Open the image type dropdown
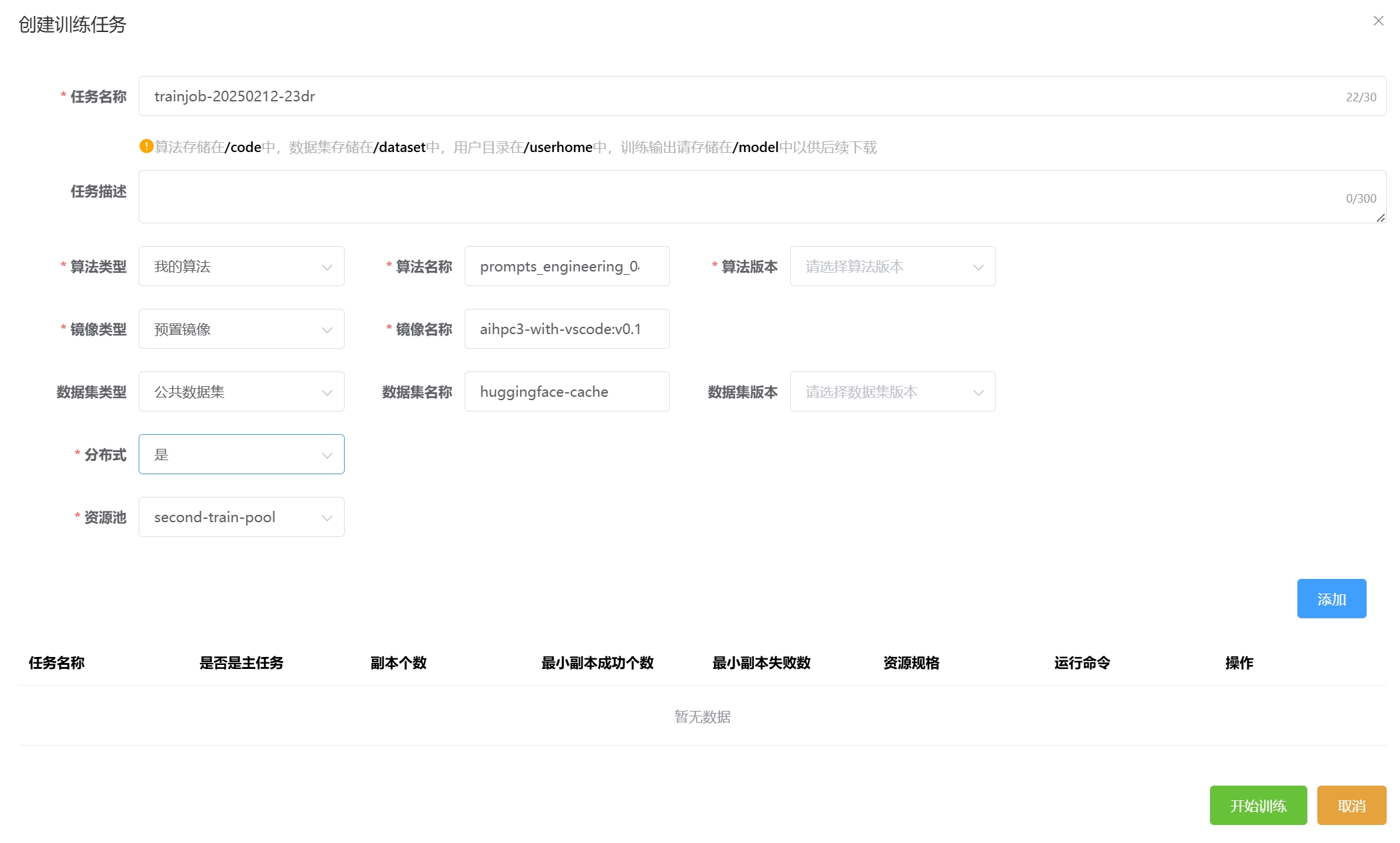1400x843 pixels. (x=241, y=329)
